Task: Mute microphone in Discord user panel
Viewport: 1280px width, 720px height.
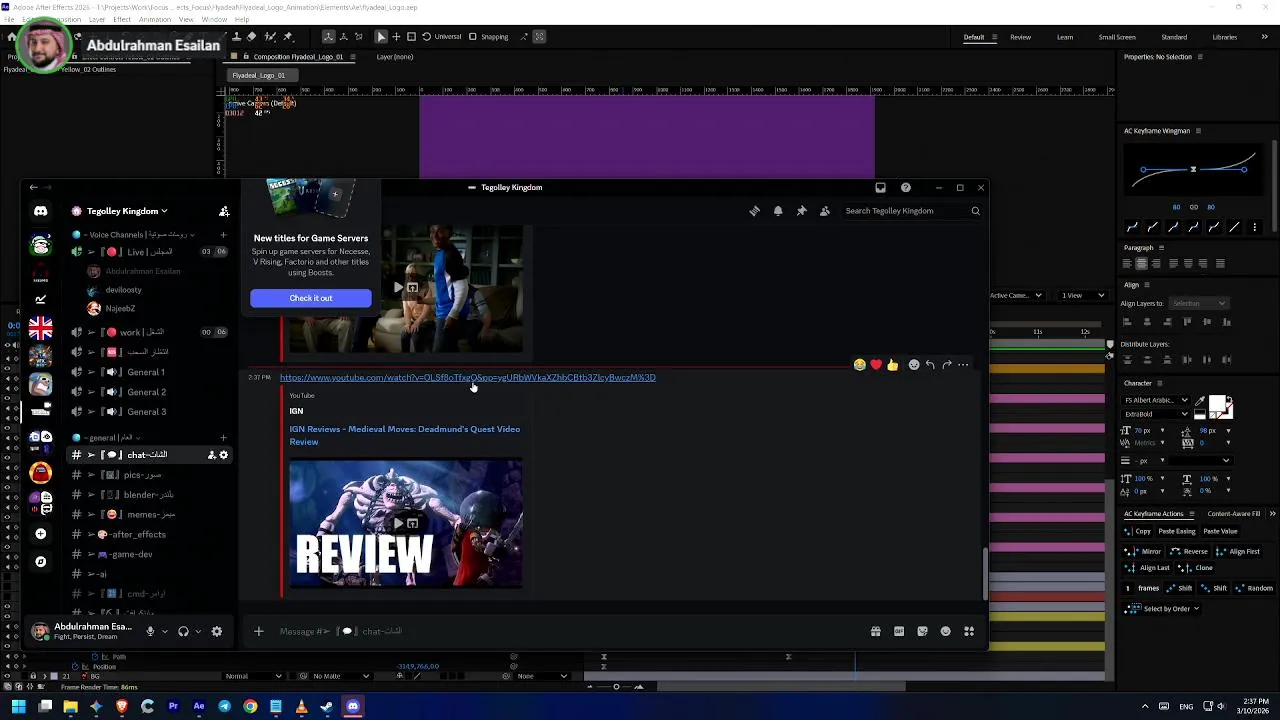Action: click(150, 631)
